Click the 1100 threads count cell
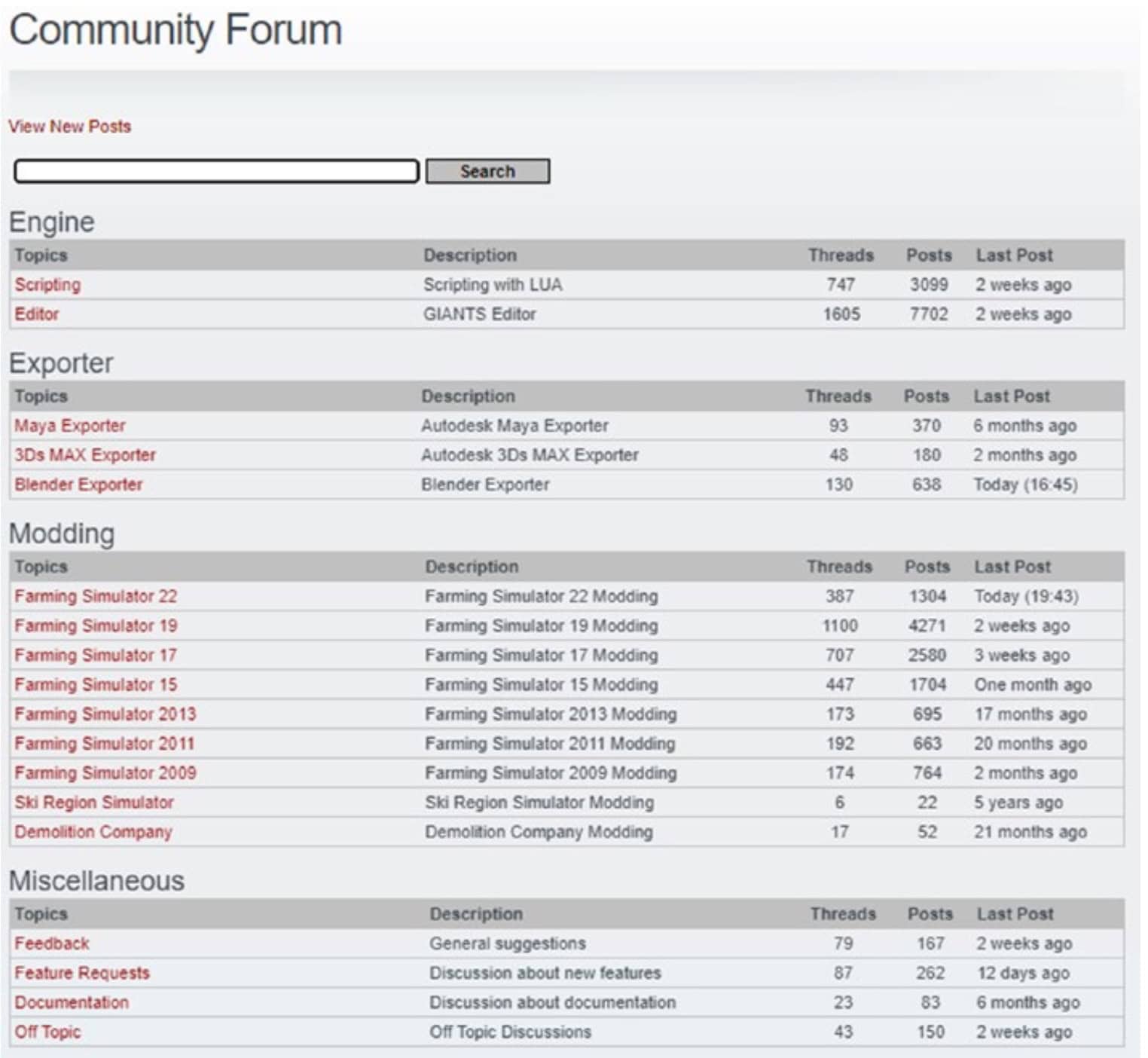1148x1058 pixels. [x=839, y=625]
